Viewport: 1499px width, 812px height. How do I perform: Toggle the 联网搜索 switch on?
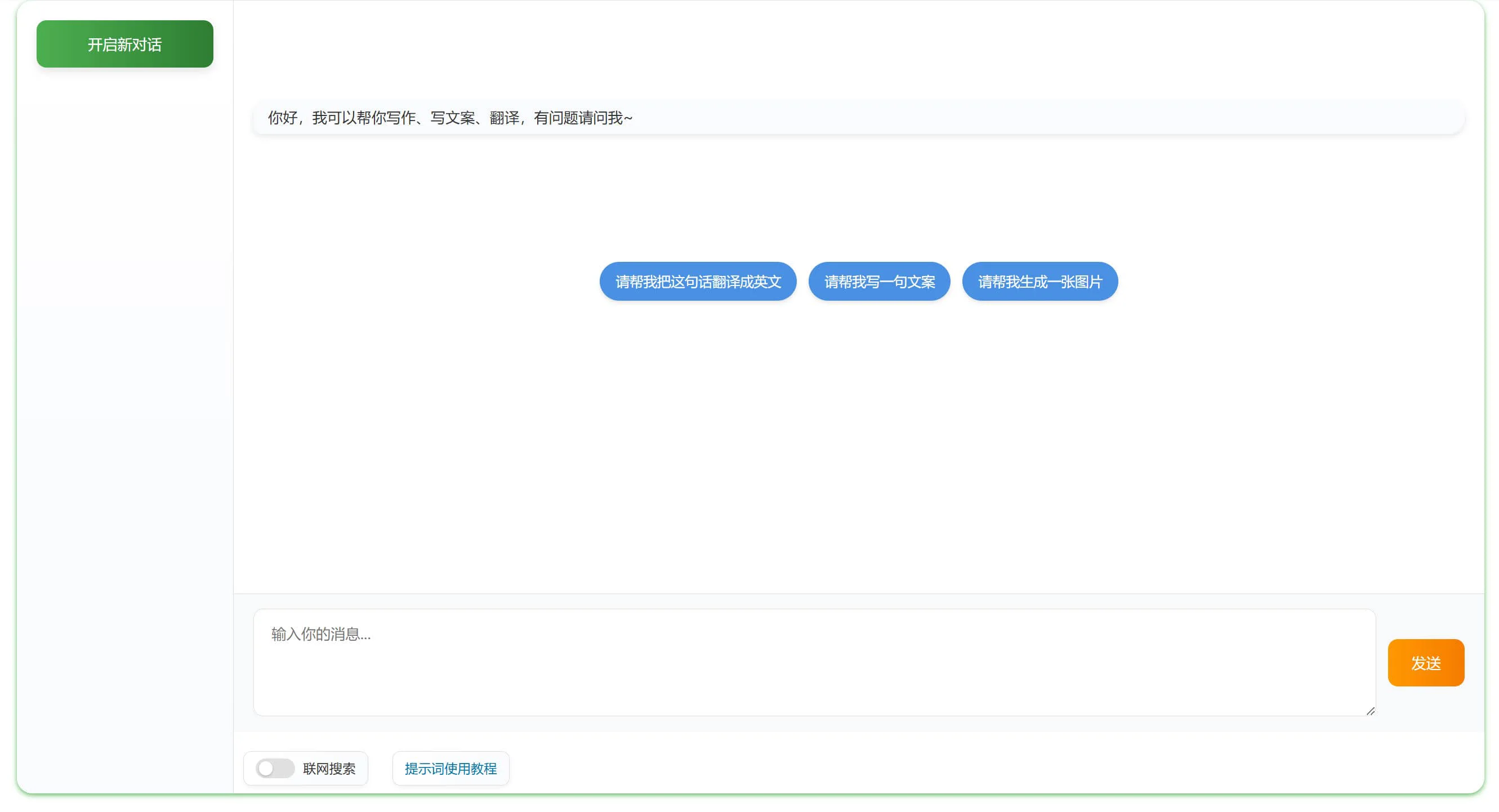tap(275, 768)
